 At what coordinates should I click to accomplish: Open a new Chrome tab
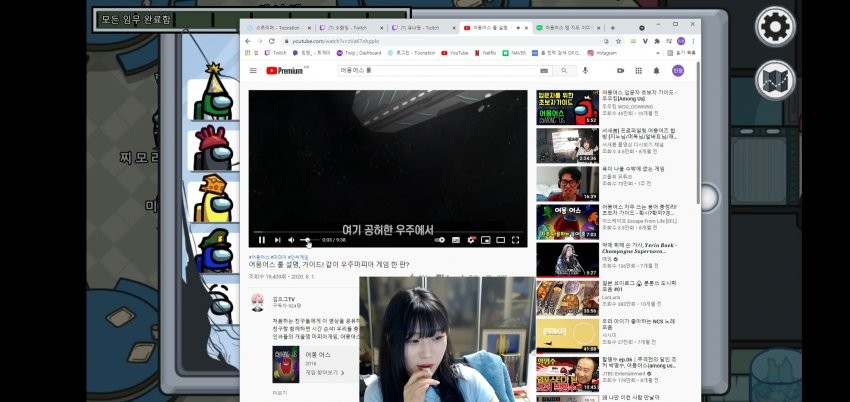[x=613, y=28]
